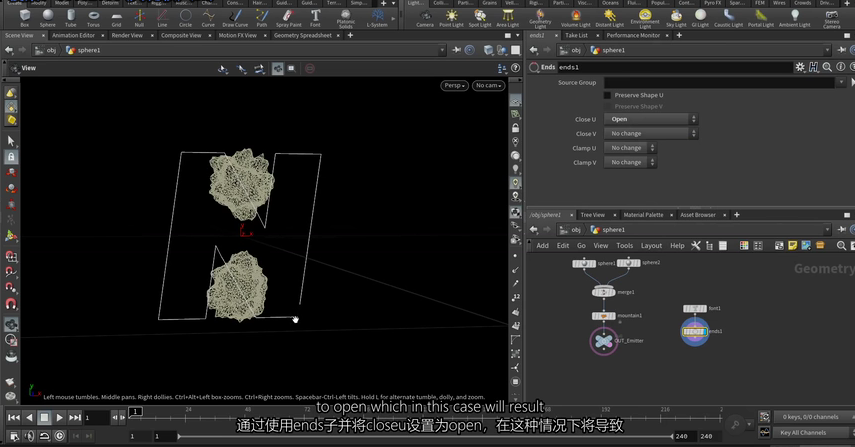Select the Sphere shelf tool
Viewport: 855px width, 447px height.
[x=47, y=18]
